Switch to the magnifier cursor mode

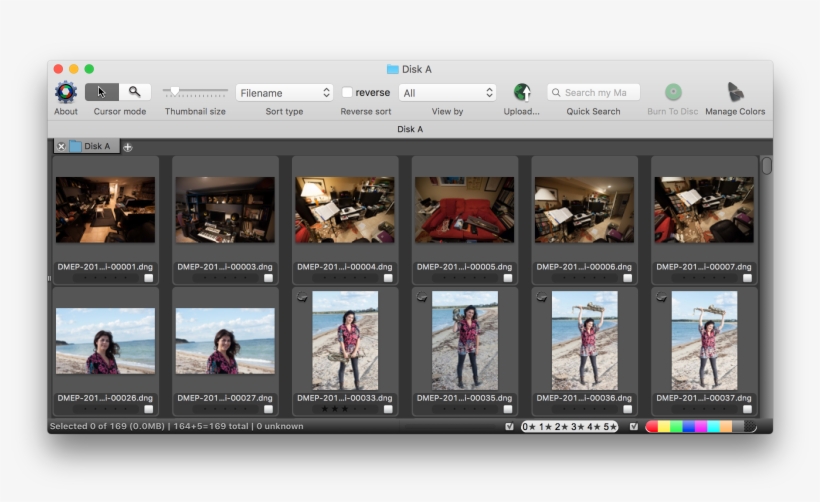(135, 92)
